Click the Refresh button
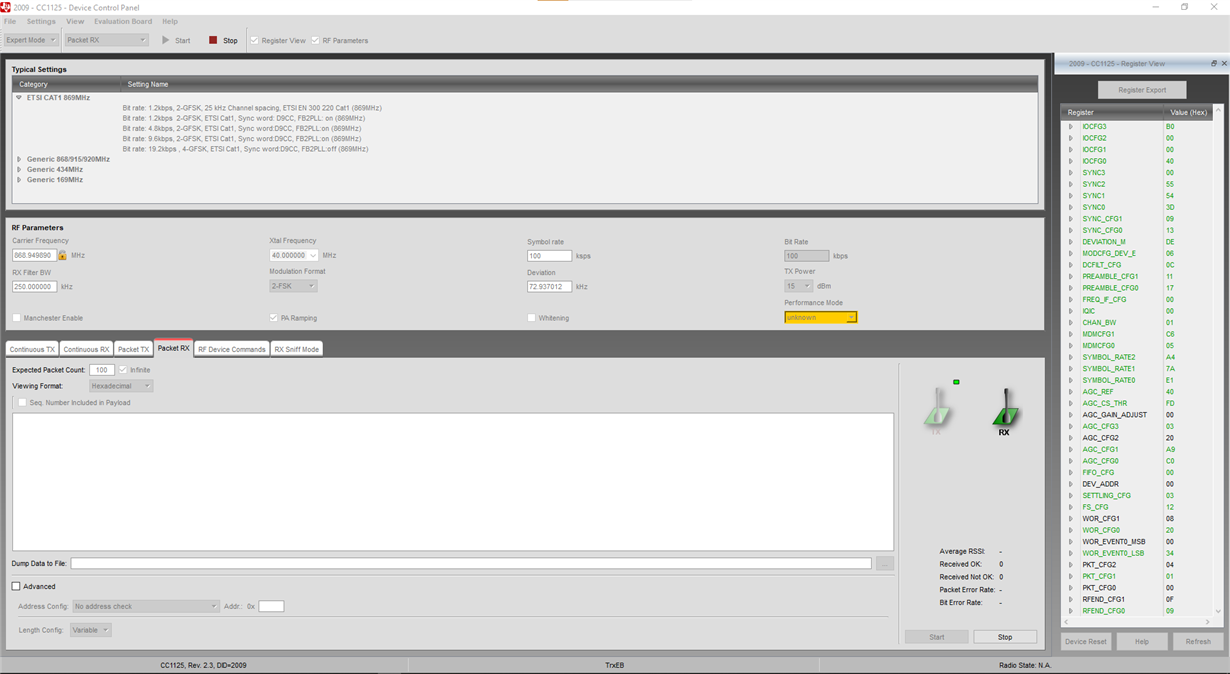 (x=1198, y=642)
